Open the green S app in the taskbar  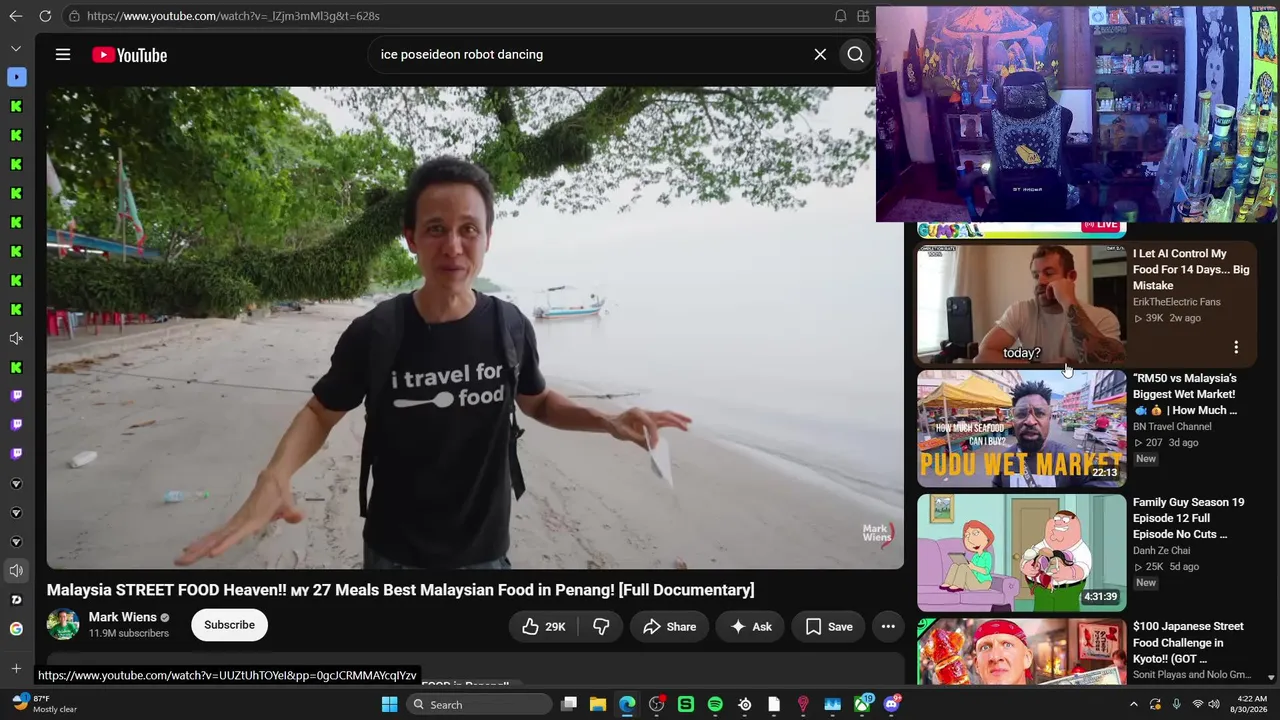tap(686, 705)
